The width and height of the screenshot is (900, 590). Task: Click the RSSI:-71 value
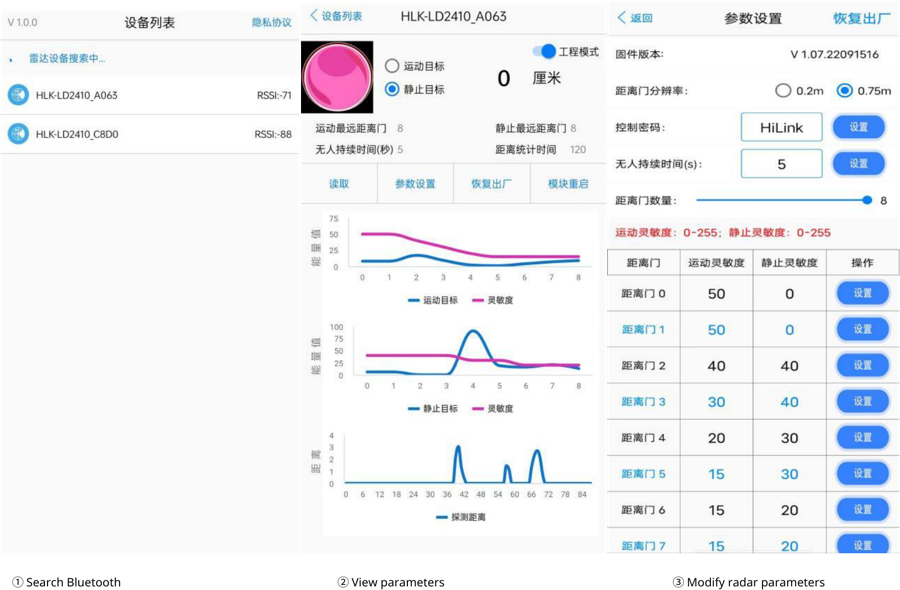click(274, 95)
